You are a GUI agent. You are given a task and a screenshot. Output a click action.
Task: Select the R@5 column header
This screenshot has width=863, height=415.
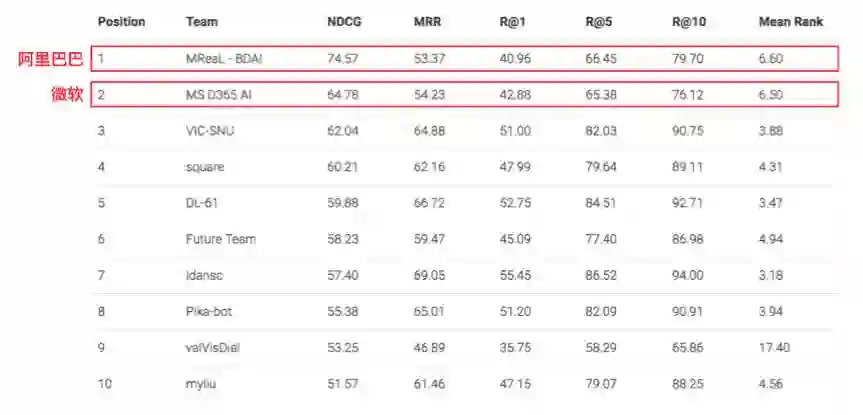(x=598, y=22)
